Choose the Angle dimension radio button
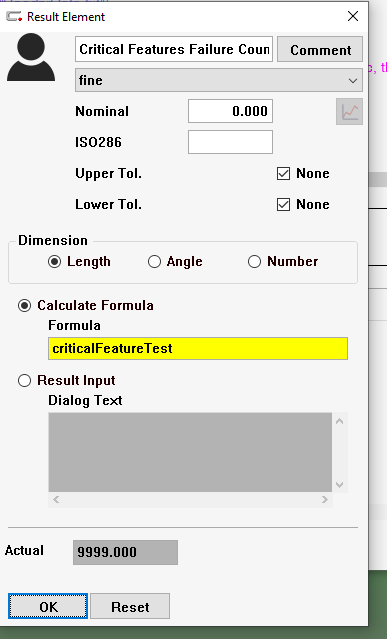The height and width of the screenshot is (639, 387). pyautogui.click(x=154, y=262)
